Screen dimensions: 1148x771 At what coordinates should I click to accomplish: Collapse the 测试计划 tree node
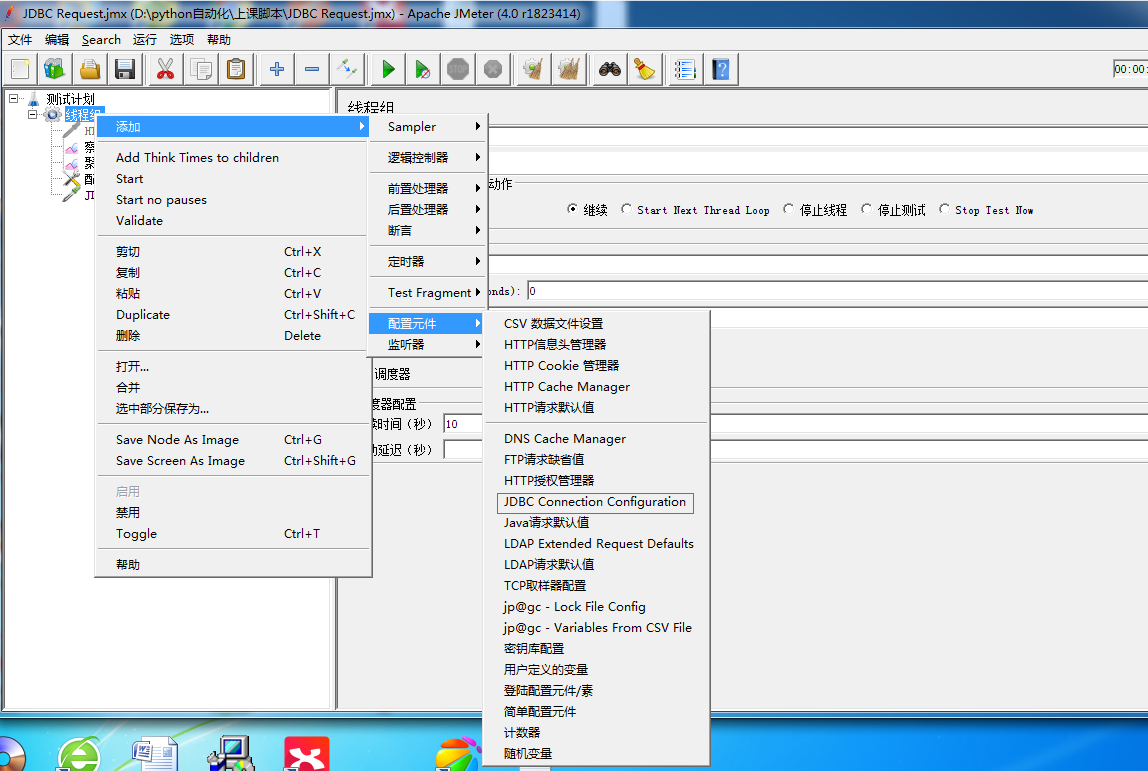(13, 98)
